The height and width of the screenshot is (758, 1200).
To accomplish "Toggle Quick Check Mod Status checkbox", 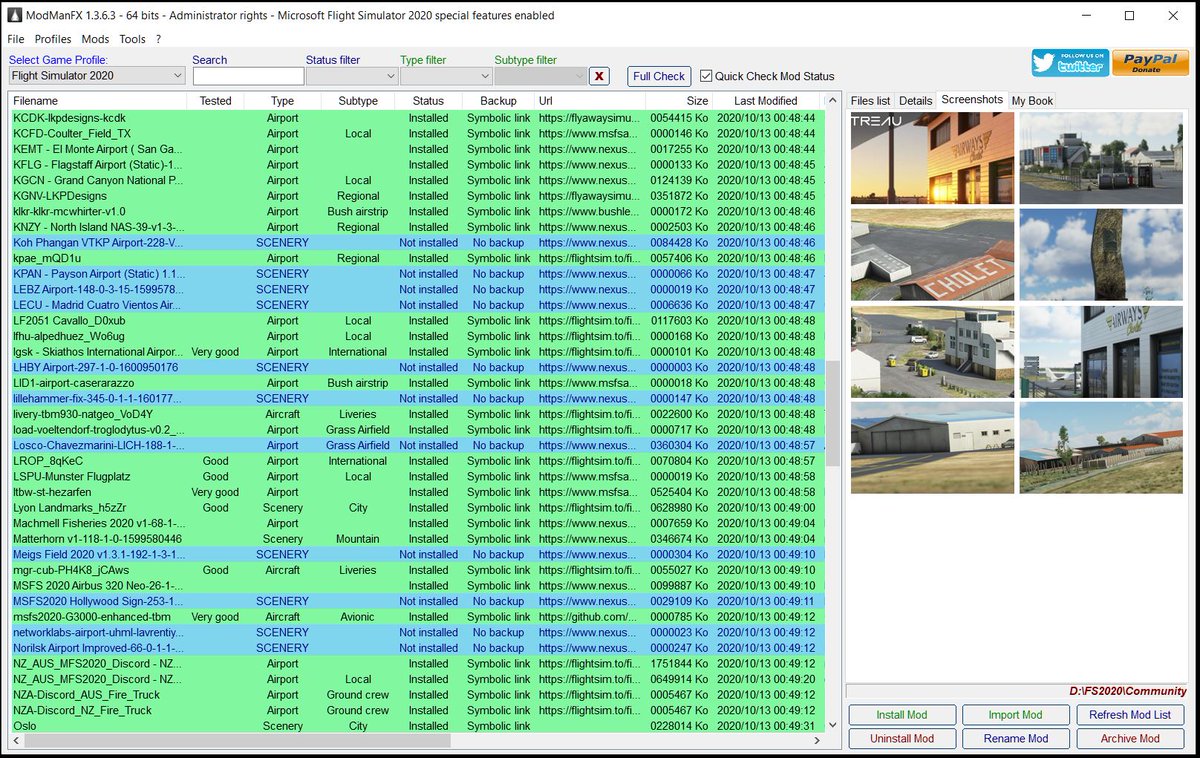I will click(x=706, y=76).
